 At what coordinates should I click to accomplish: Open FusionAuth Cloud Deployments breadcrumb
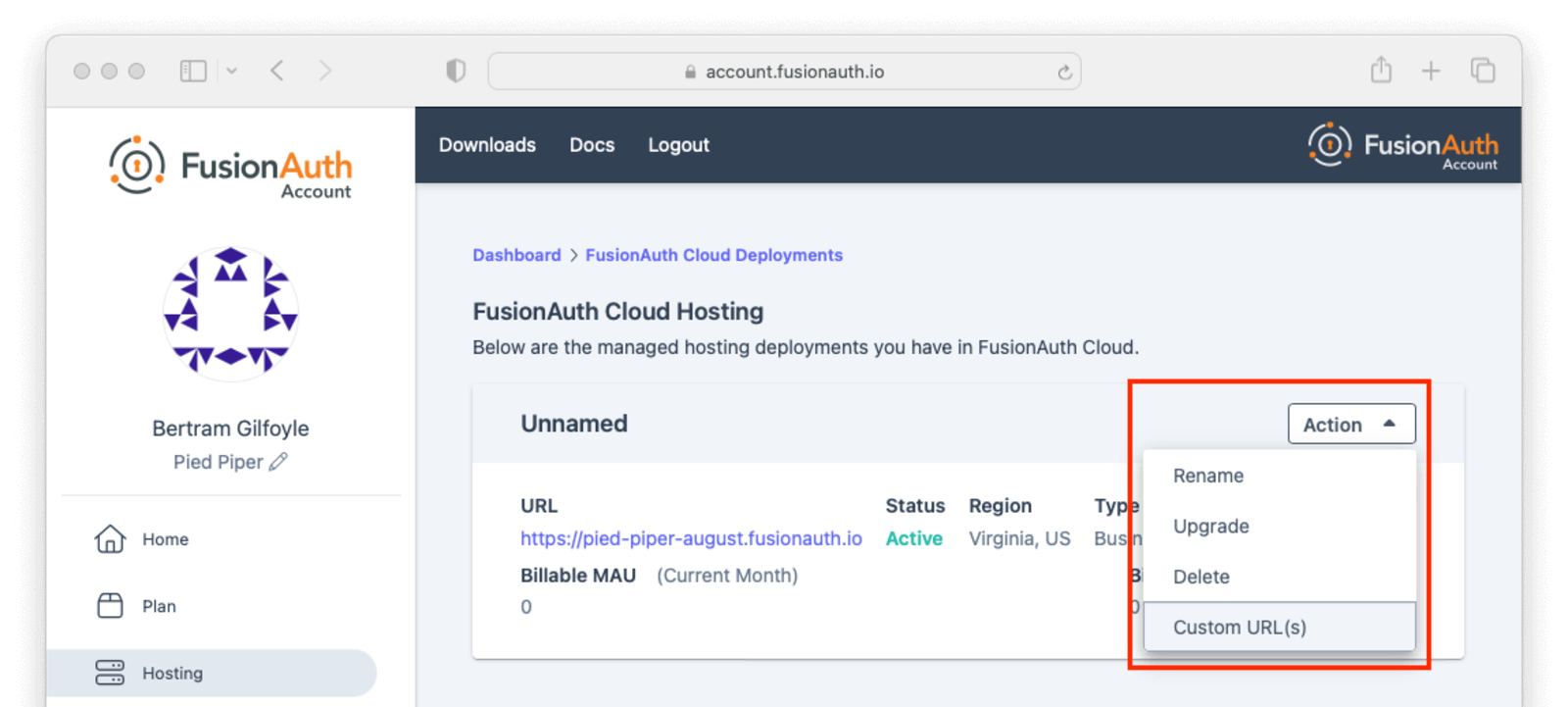713,255
